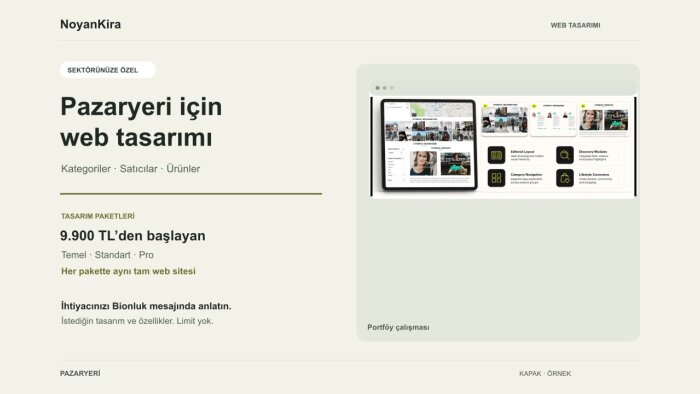This screenshot has height=394, width=700.
Task: Click "Her pakette aynı tam web sitesi"
Action: 128,271
